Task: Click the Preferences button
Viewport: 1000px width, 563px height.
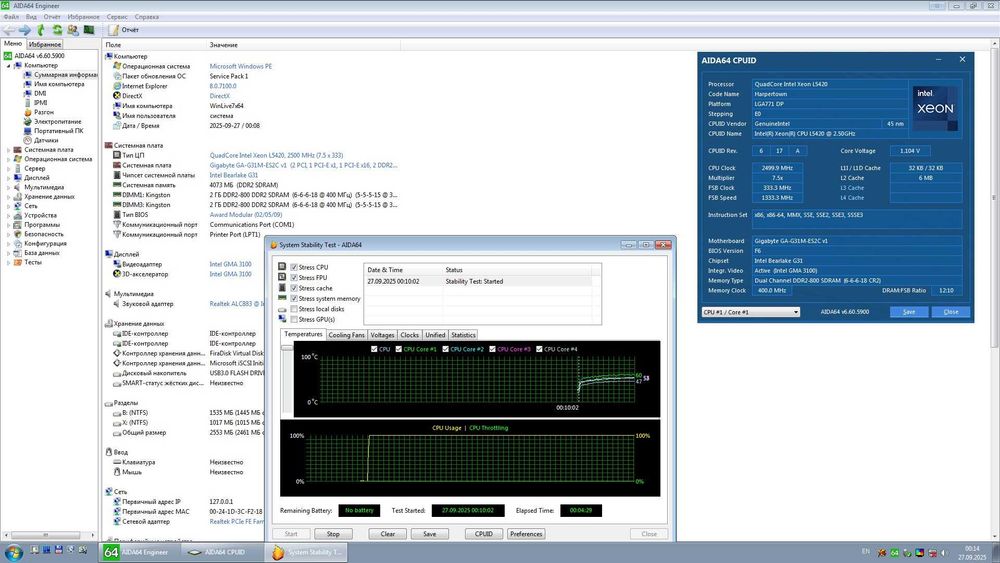Action: (x=526, y=534)
